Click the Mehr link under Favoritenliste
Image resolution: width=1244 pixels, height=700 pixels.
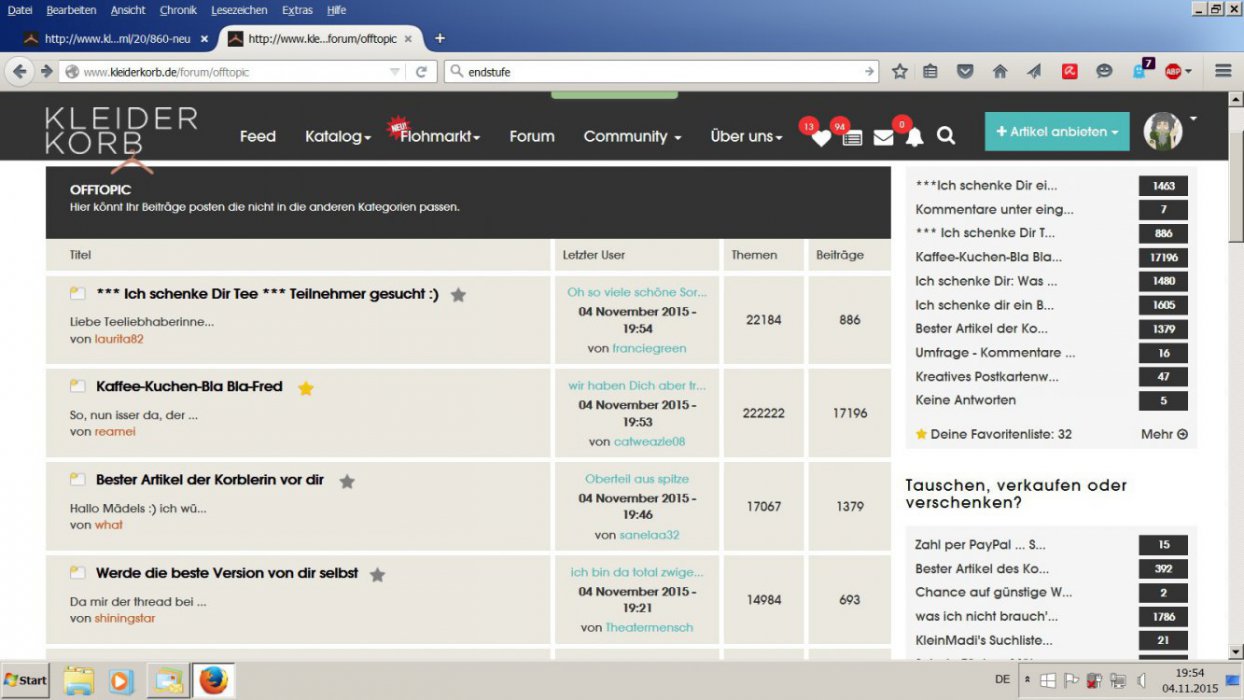[x=1164, y=435]
